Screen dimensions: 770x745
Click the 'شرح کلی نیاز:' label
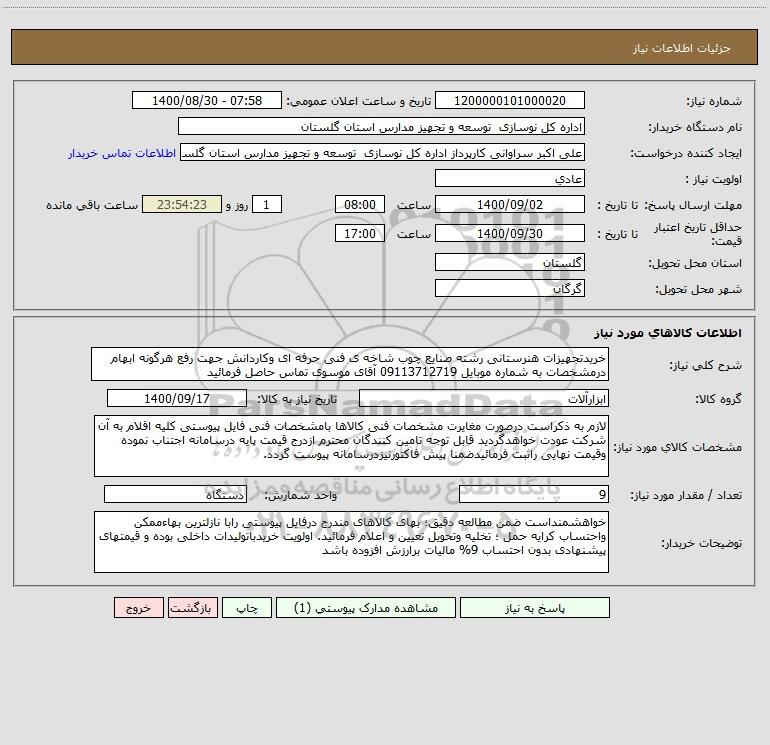tap(706, 365)
